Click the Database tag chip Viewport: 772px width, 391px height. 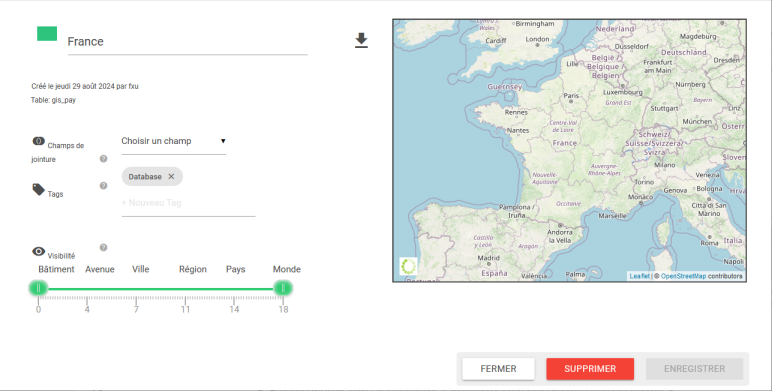152,176
